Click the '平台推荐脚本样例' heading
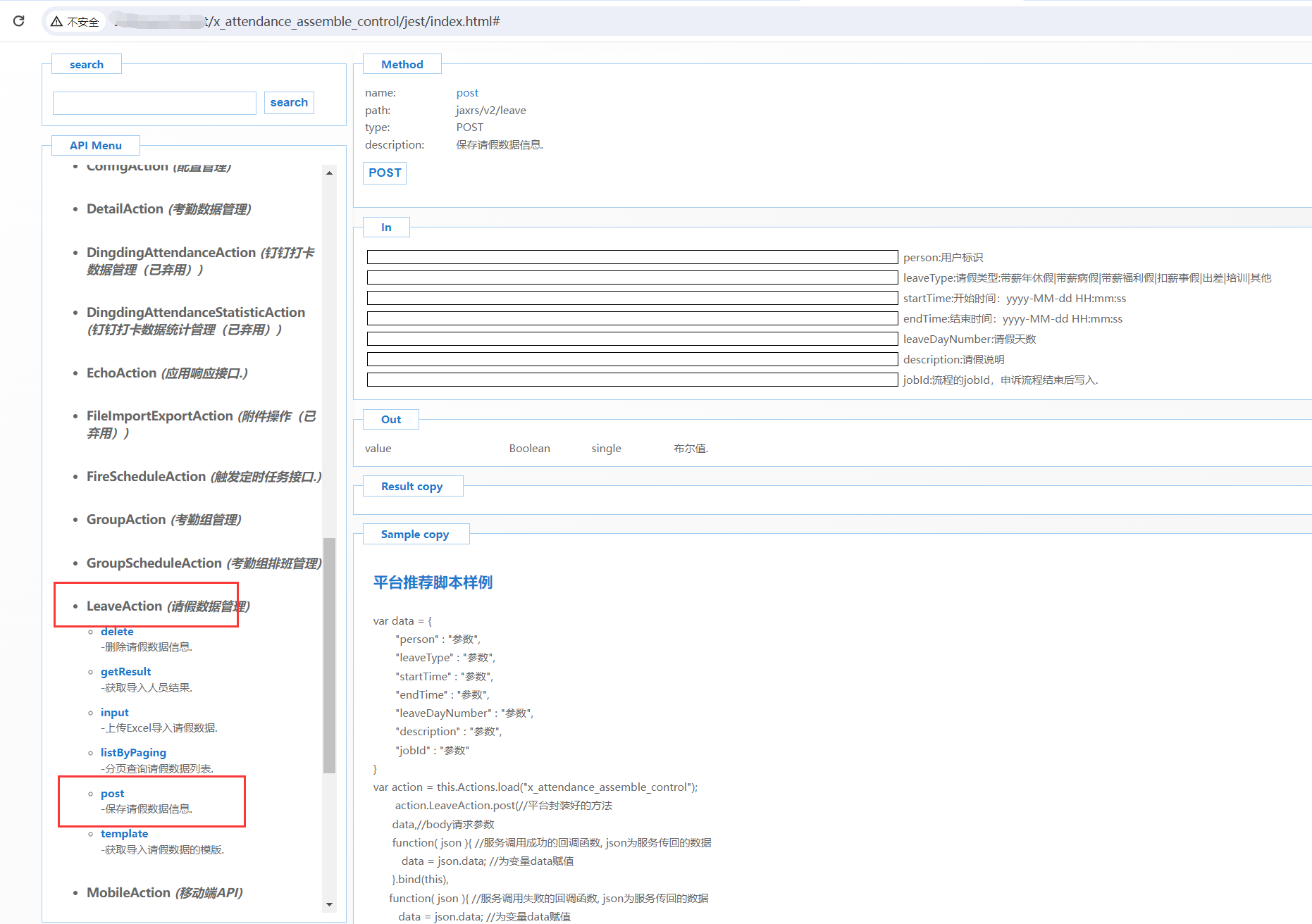This screenshot has width=1312, height=924. click(x=433, y=583)
